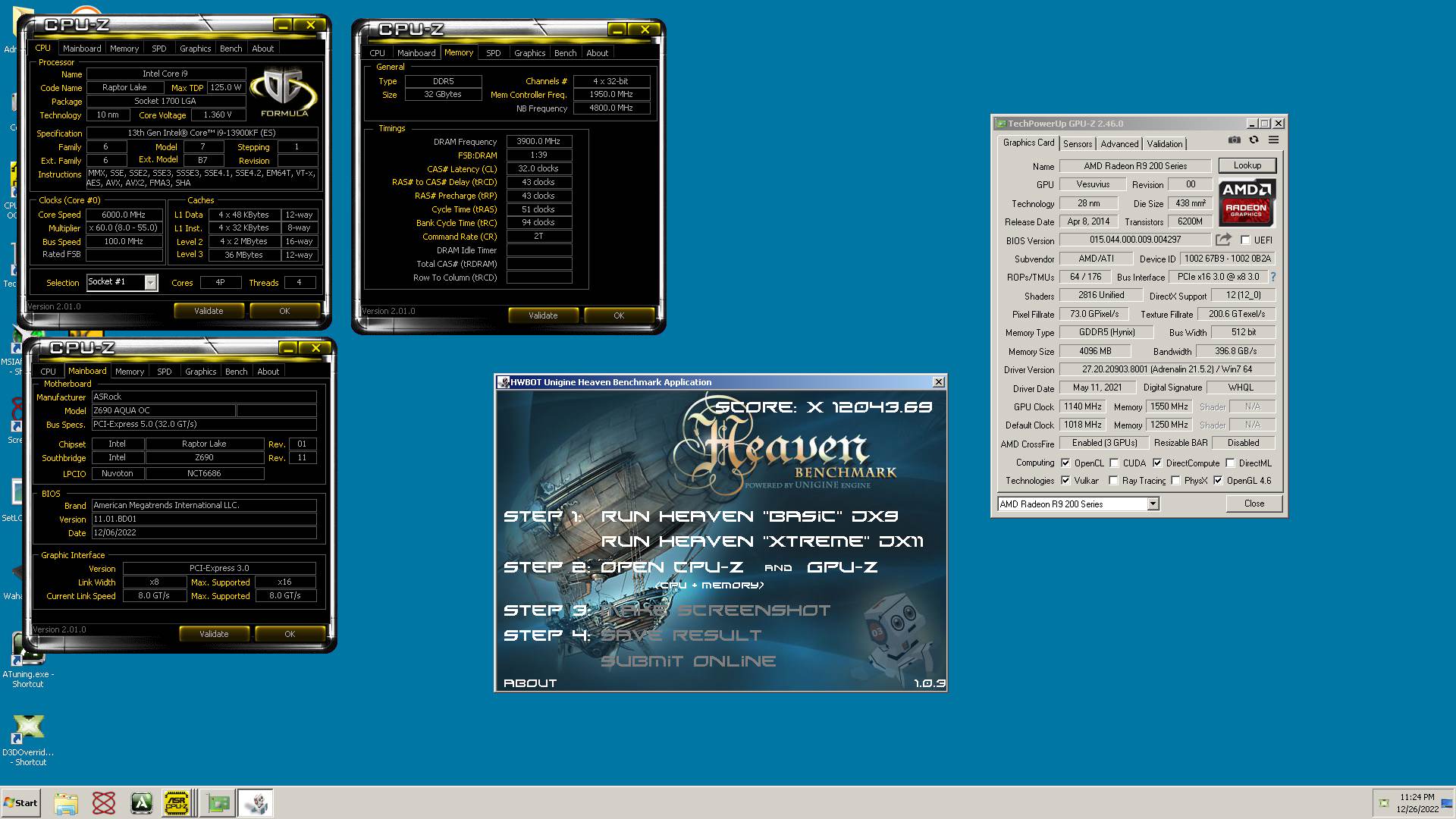Run Heaven "Xtreme" DX11 benchmark
This screenshot has height=819, width=1456.
tap(762, 541)
